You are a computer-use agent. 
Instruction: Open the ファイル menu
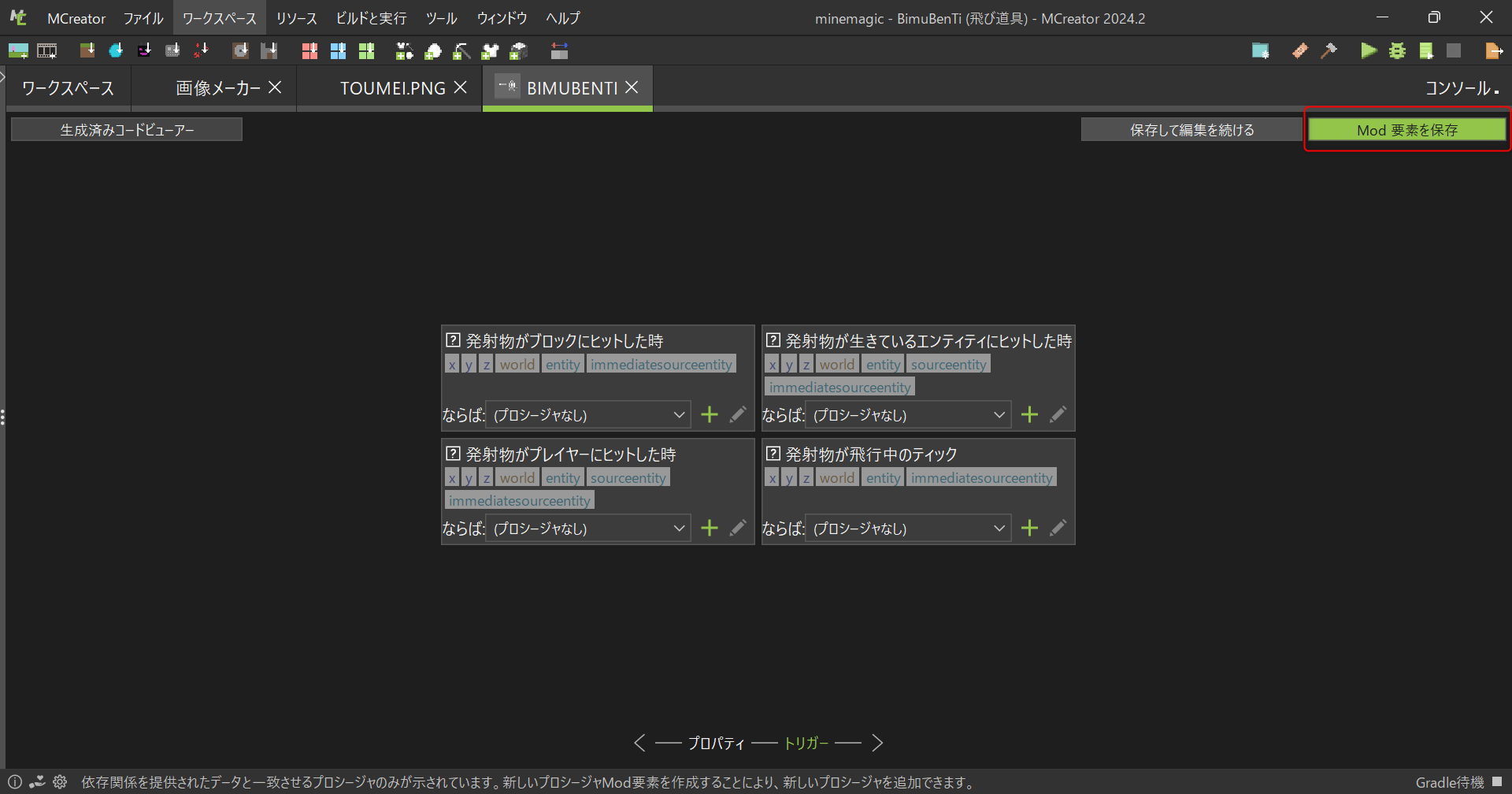point(143,18)
